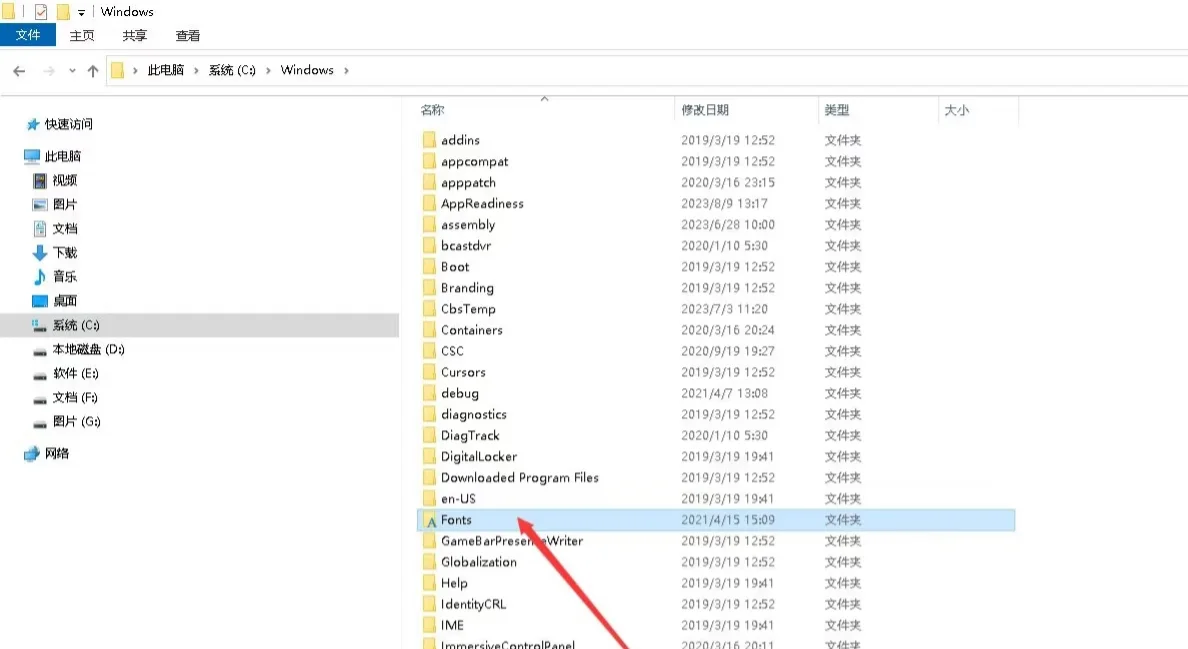1188x649 pixels.
Task: Open the 查看 ribbon tab
Action: (x=188, y=36)
